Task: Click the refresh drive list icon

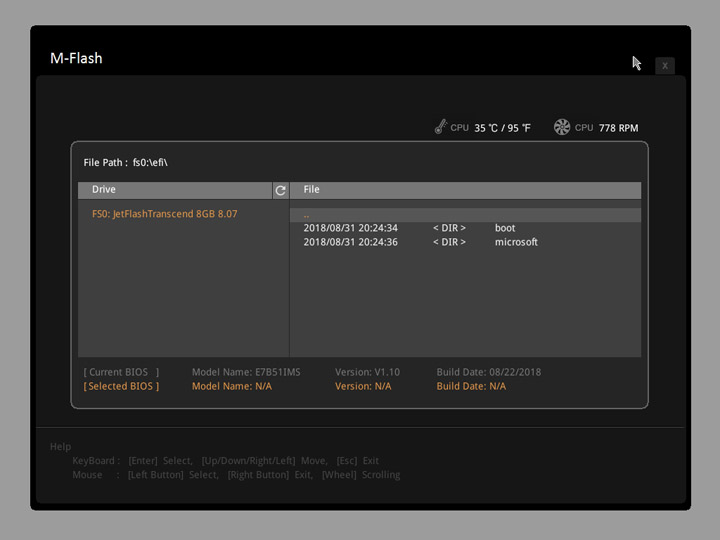Action: pyautogui.click(x=280, y=190)
